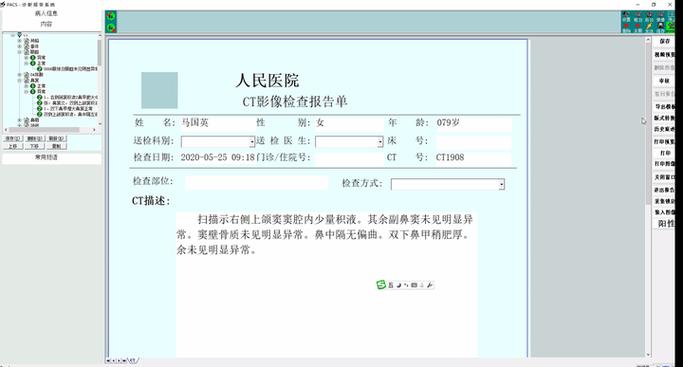The height and width of the screenshot is (367, 683).
Task: Click the 阳性 button
Action: (665, 223)
